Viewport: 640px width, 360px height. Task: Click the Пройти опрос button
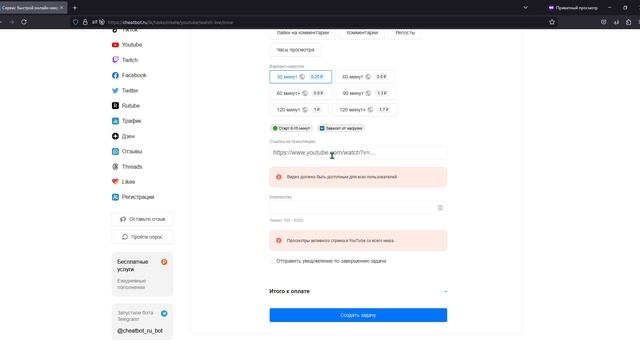pyautogui.click(x=142, y=237)
